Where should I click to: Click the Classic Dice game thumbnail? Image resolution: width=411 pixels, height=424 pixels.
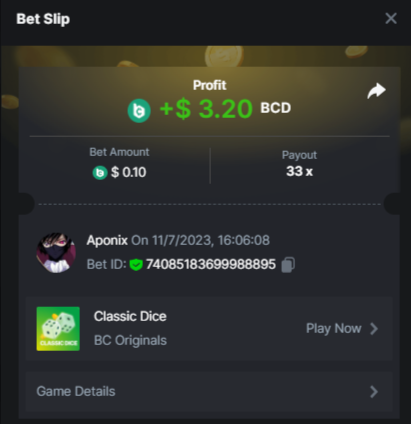tap(58, 329)
